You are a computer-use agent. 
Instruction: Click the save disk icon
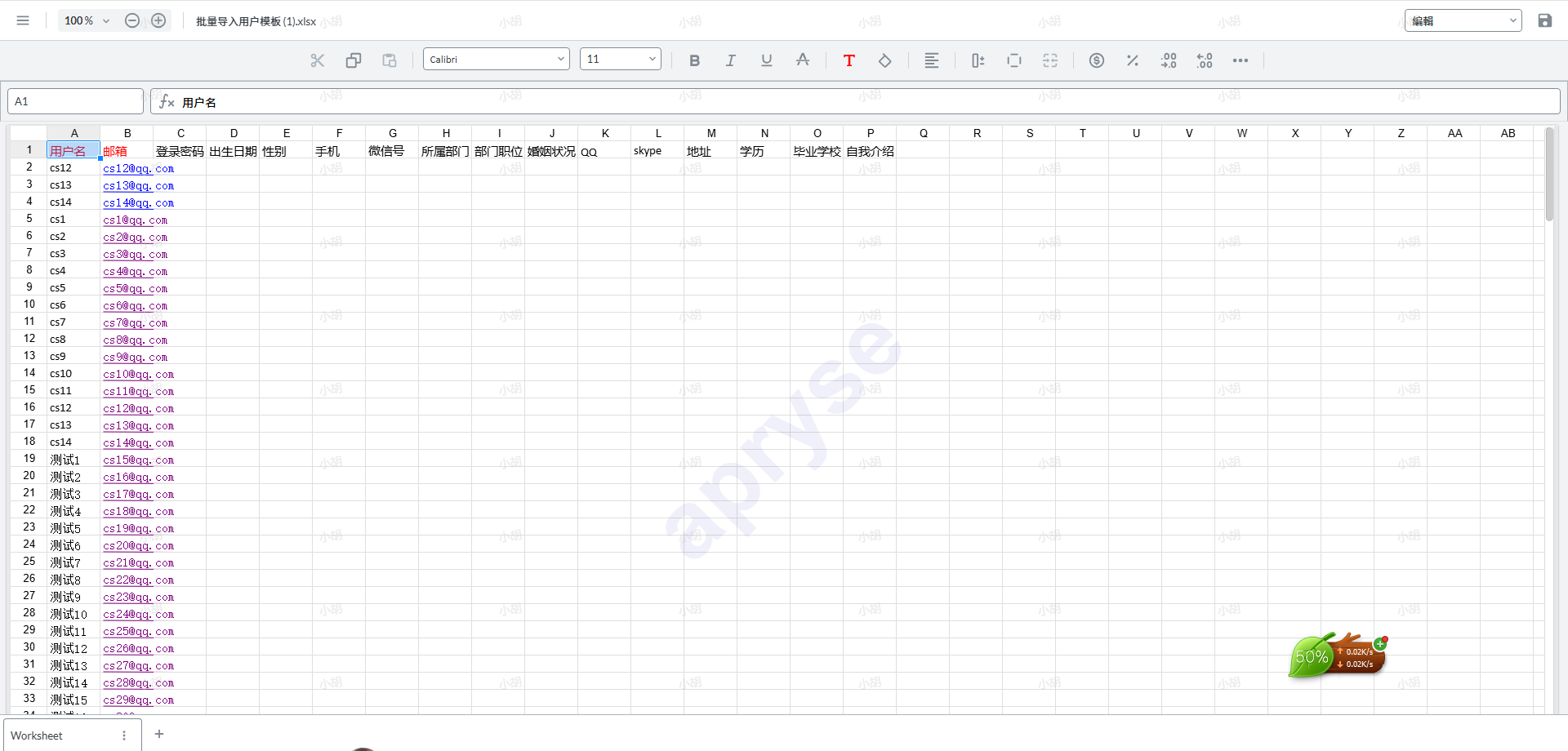(x=1544, y=20)
